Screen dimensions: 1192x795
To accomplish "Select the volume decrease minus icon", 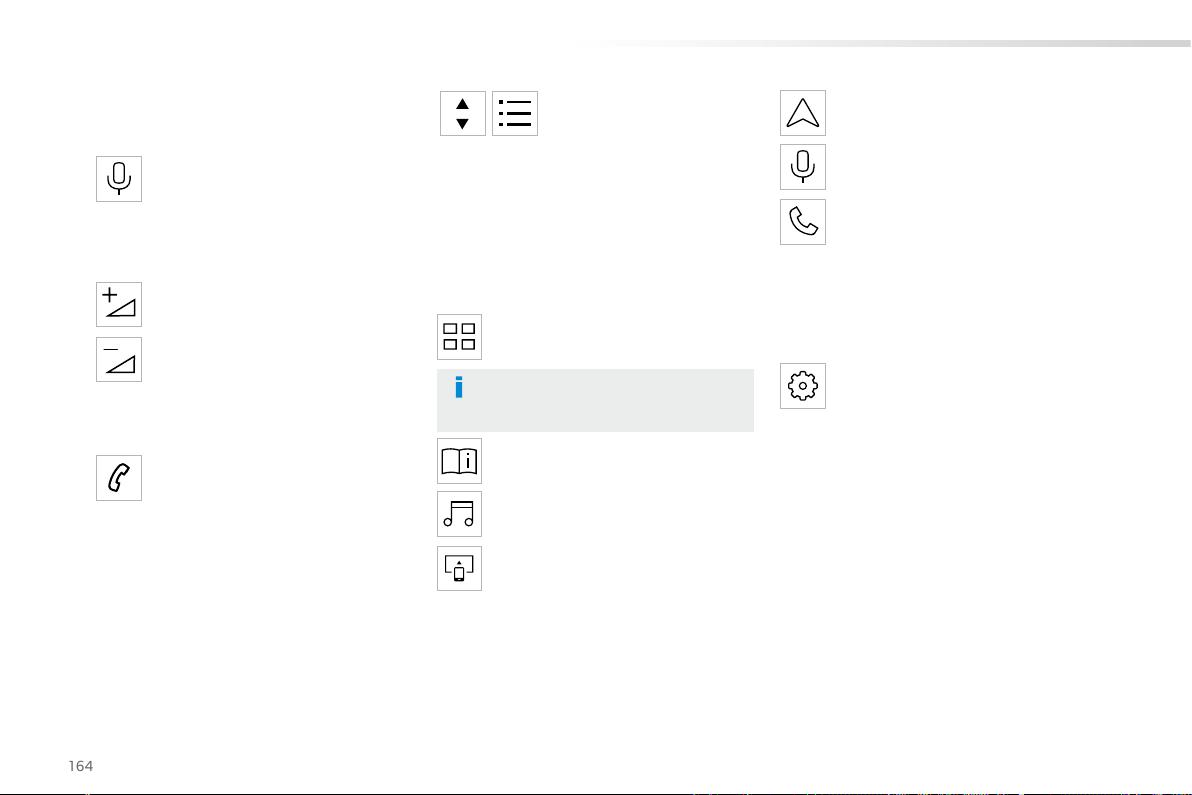I will coord(119,359).
